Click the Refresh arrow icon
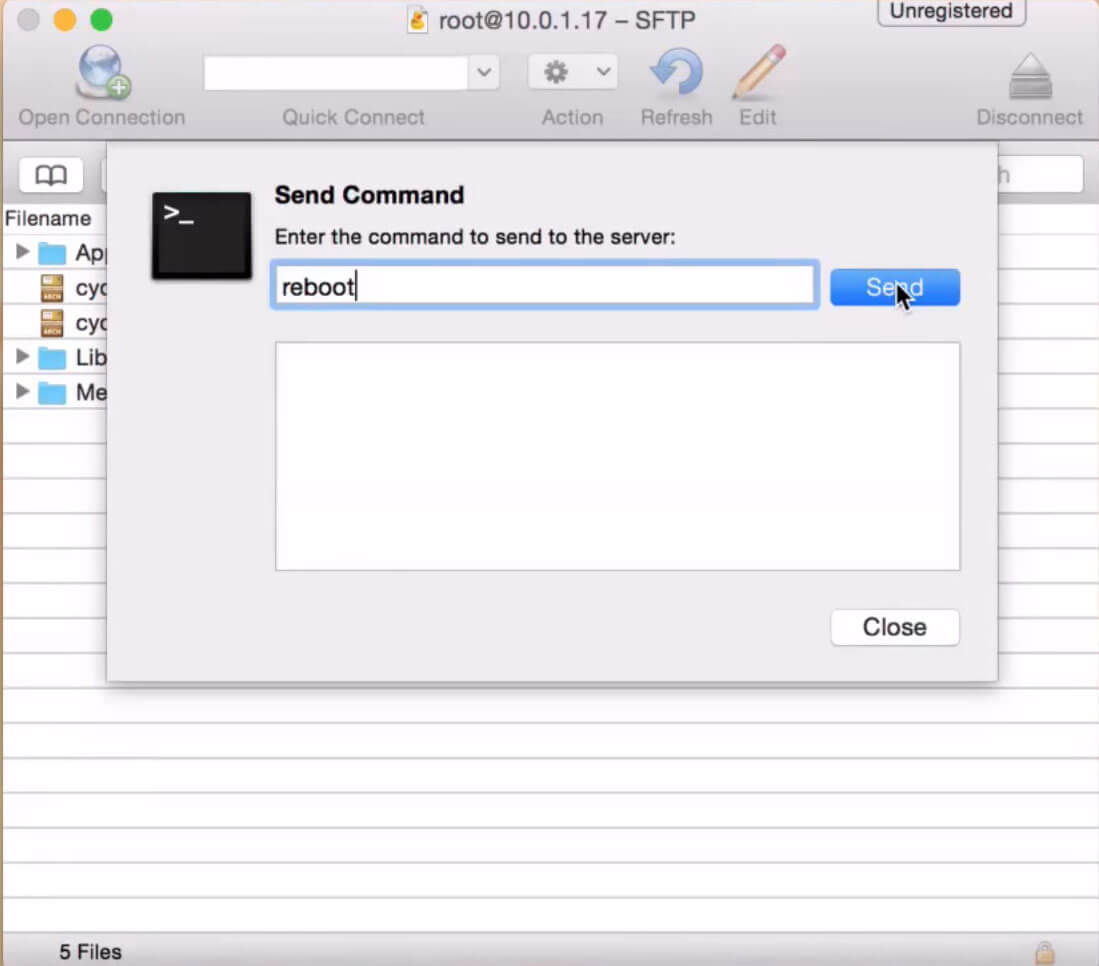 [676, 73]
